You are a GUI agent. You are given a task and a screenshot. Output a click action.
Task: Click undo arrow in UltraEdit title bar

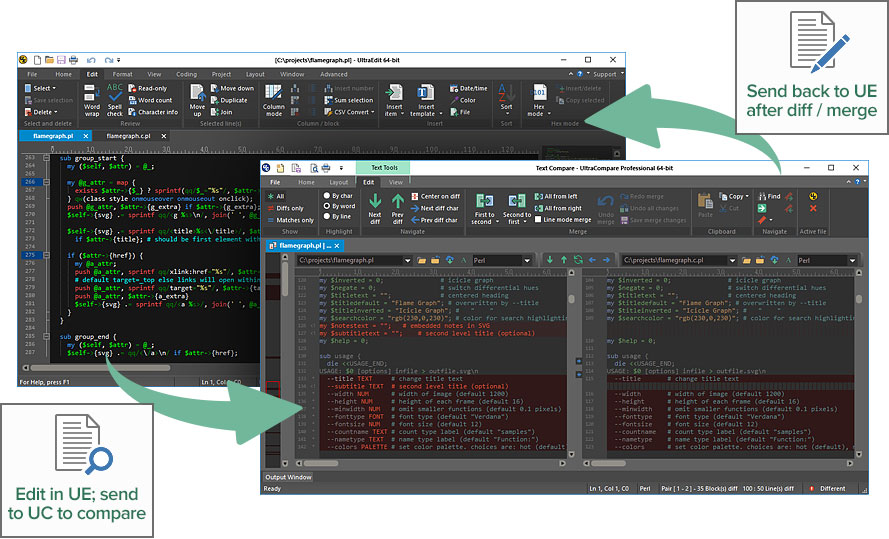(91, 60)
